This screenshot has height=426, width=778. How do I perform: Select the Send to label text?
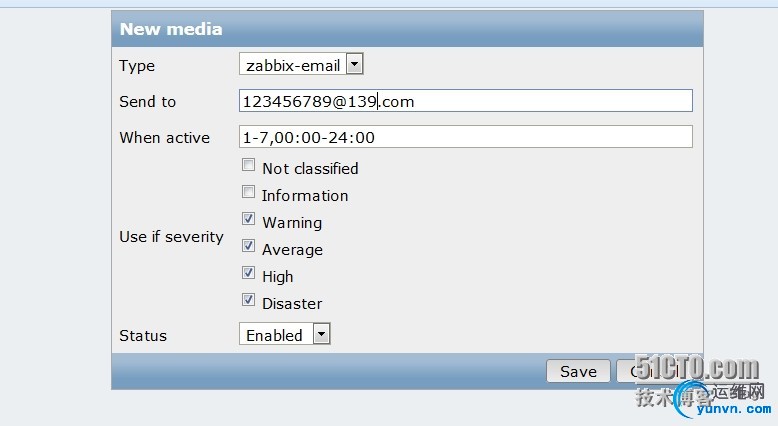point(147,102)
